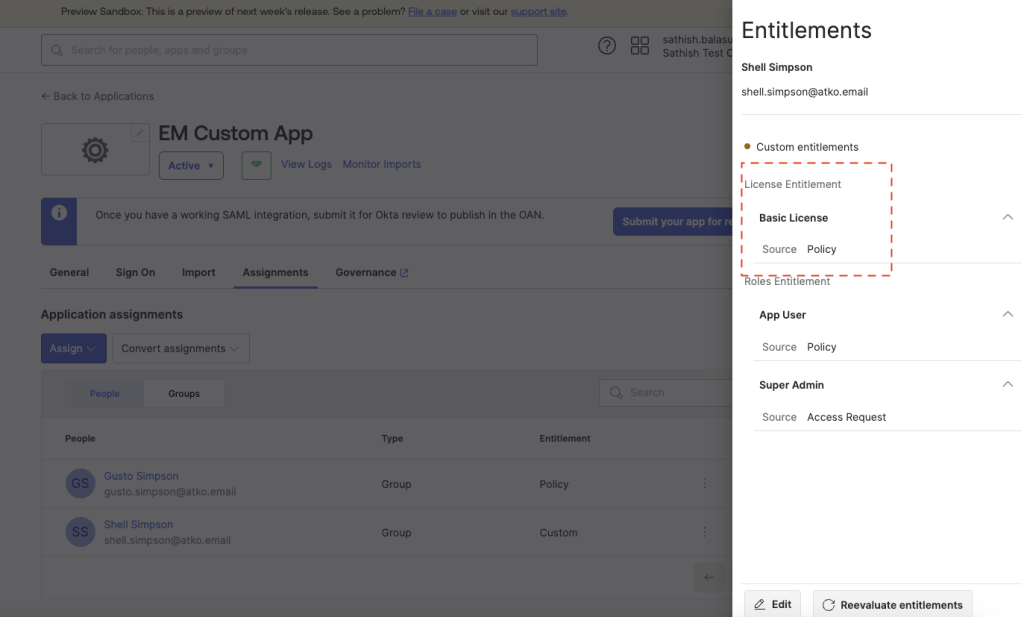Open the help question mark icon
1024x617 pixels.
[607, 46]
